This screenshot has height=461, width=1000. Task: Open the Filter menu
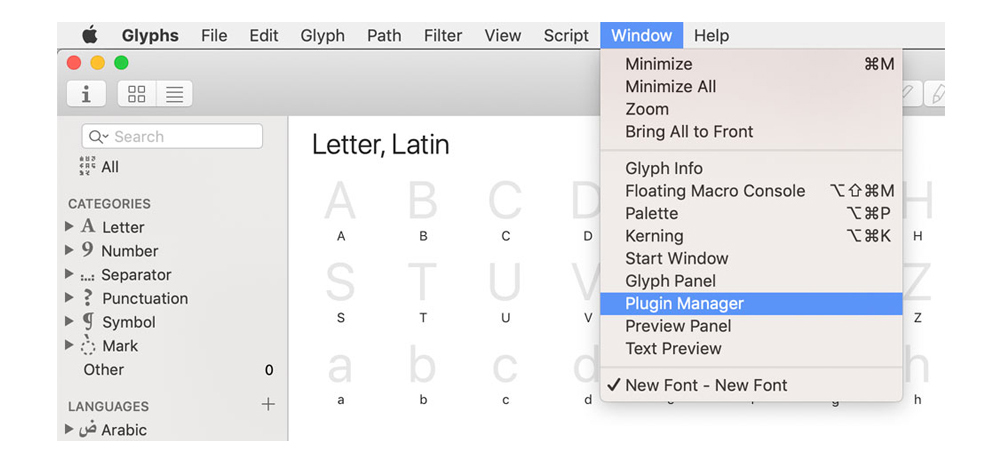(x=443, y=36)
